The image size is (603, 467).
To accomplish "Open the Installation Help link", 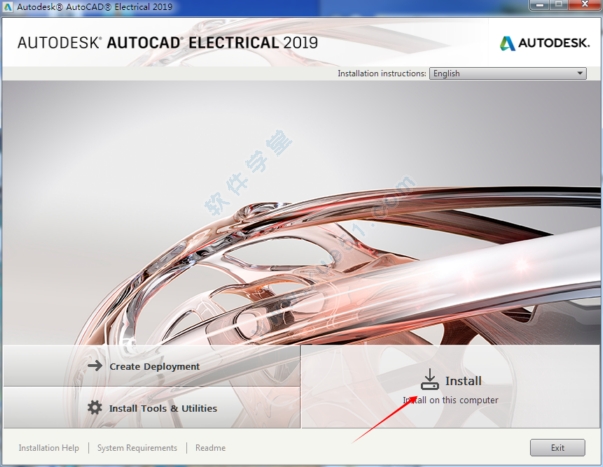I will (49, 448).
